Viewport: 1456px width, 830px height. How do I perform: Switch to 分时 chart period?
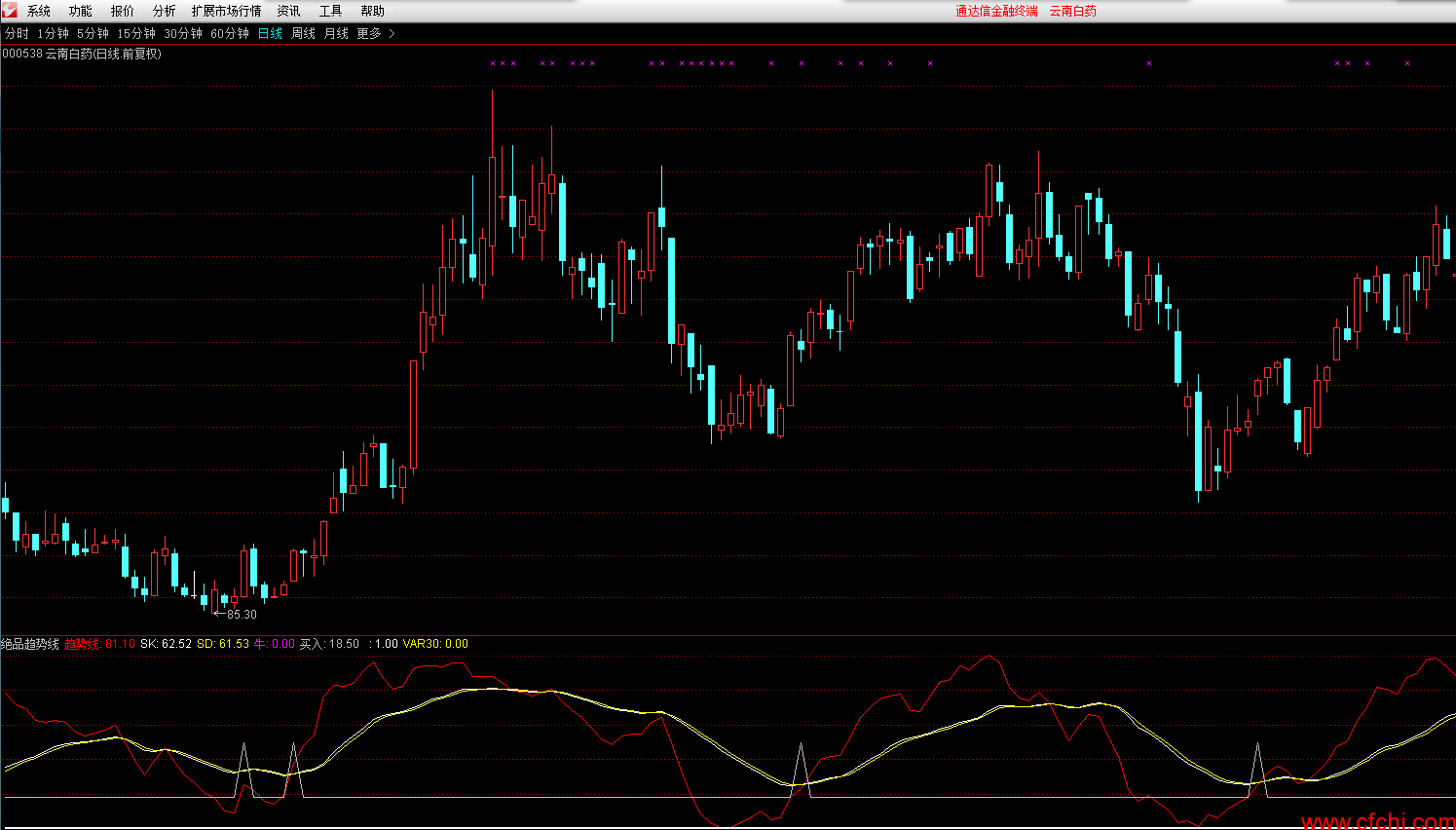pos(18,33)
